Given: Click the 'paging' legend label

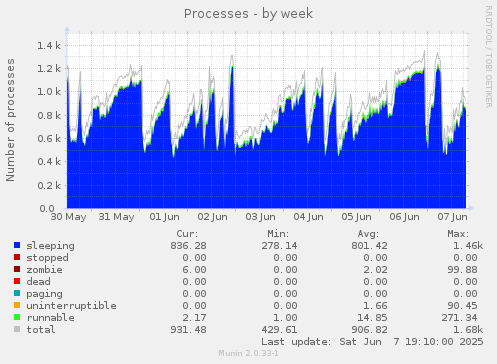Looking at the screenshot, I should point(45,294).
